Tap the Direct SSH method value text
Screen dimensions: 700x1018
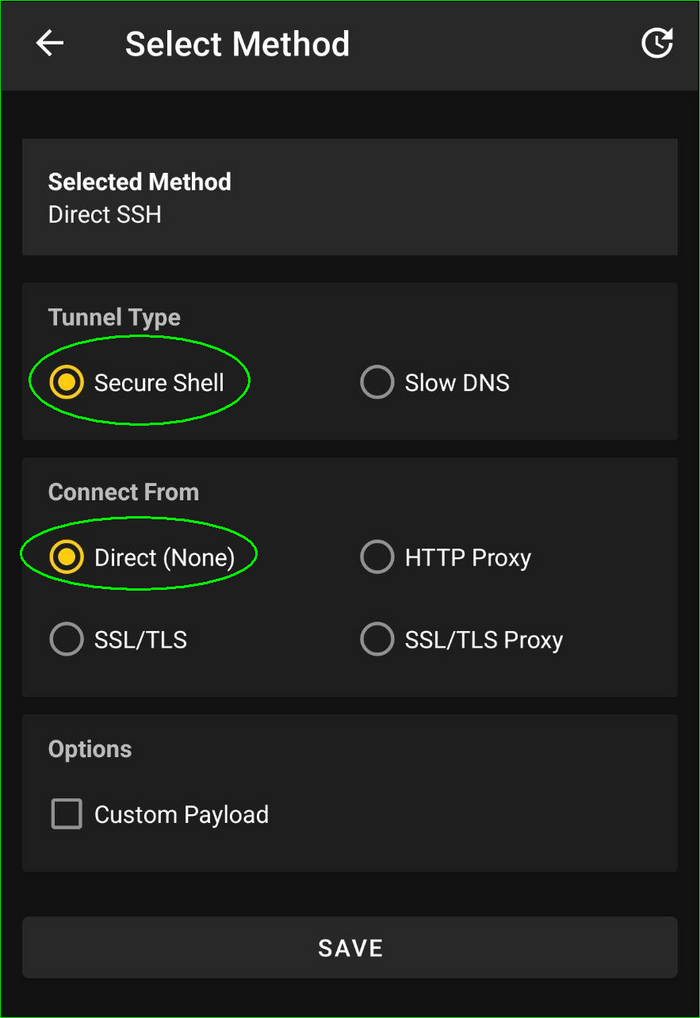(104, 214)
